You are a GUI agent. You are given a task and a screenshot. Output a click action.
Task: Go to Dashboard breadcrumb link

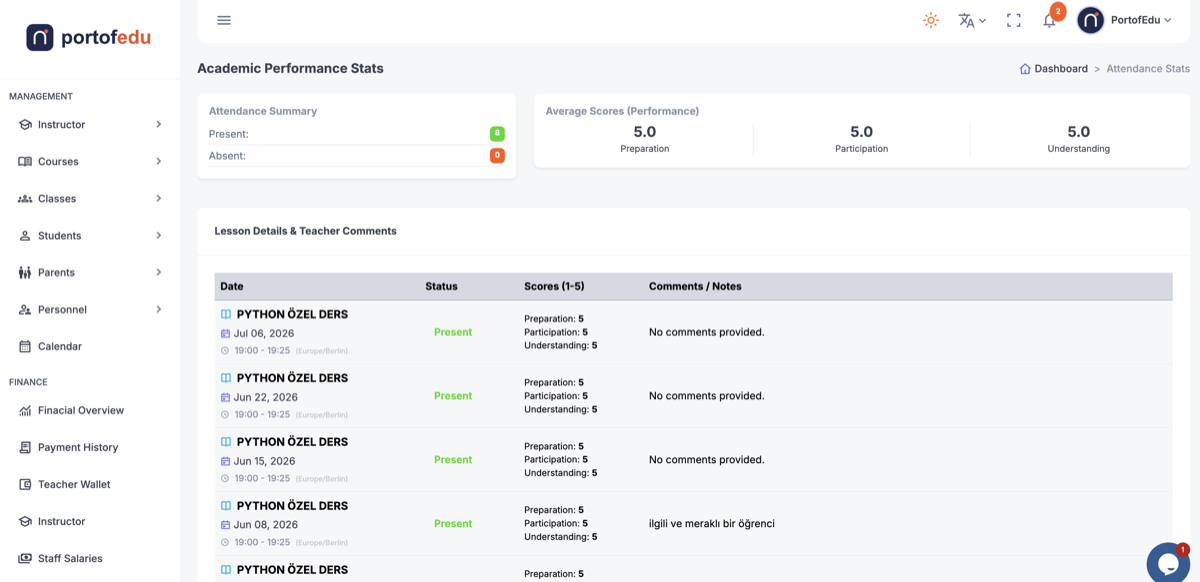pyautogui.click(x=1061, y=69)
